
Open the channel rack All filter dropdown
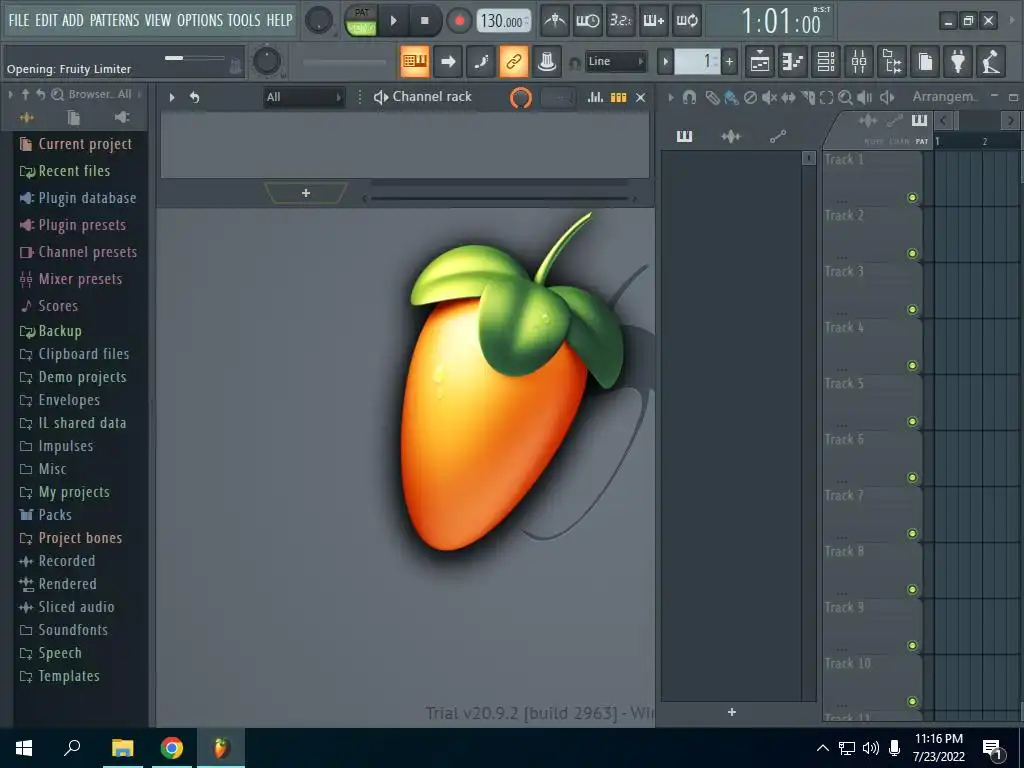click(304, 97)
